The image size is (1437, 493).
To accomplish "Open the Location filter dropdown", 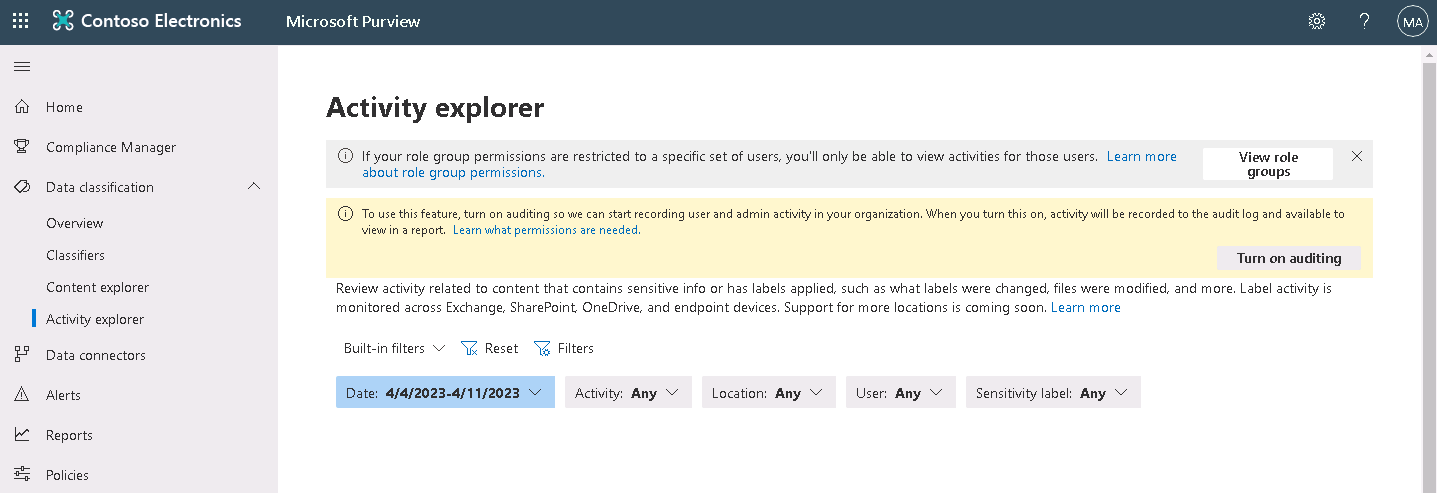I will [768, 393].
